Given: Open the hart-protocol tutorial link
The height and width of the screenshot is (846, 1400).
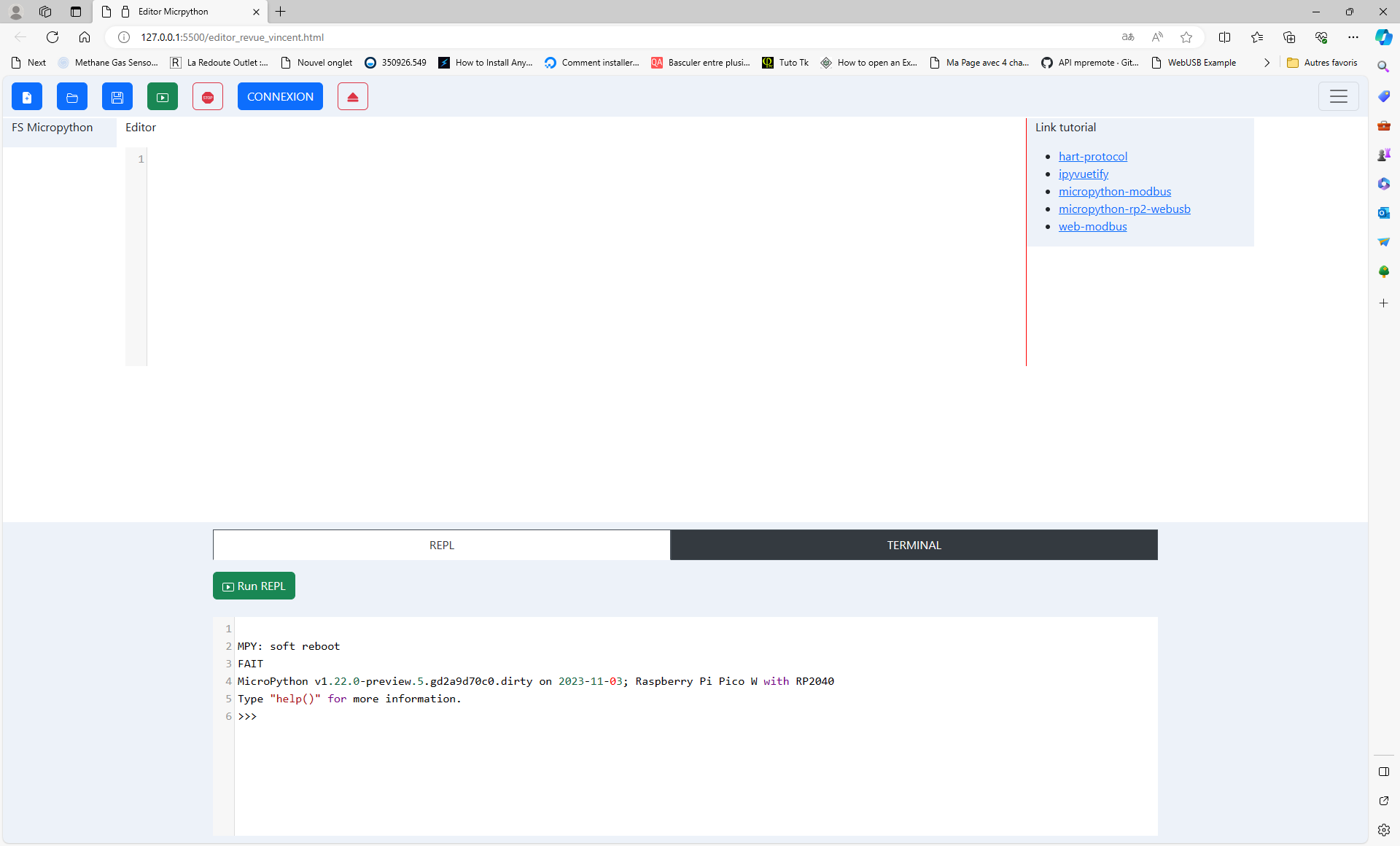Looking at the screenshot, I should (x=1092, y=156).
